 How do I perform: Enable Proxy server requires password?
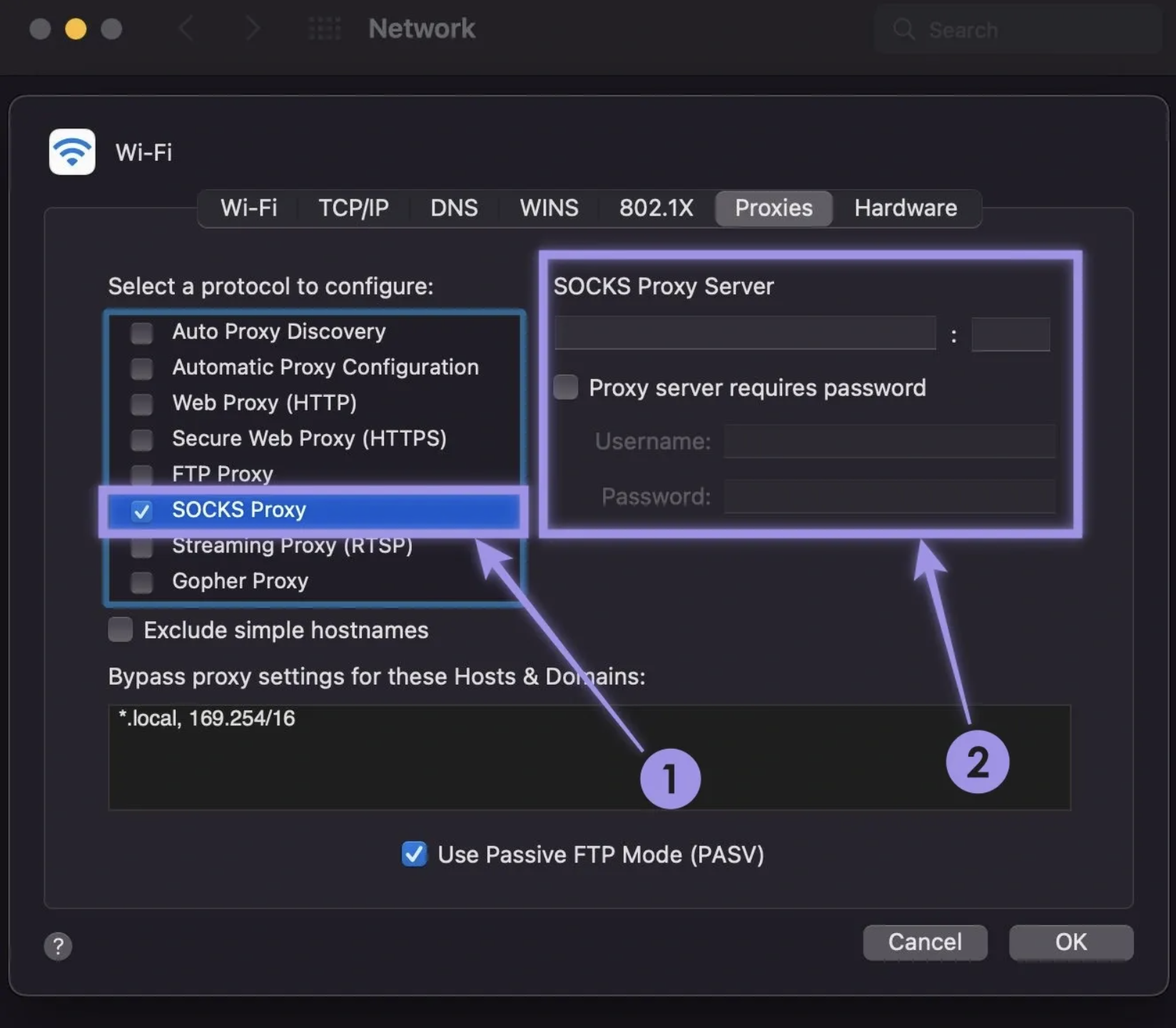pyautogui.click(x=565, y=387)
